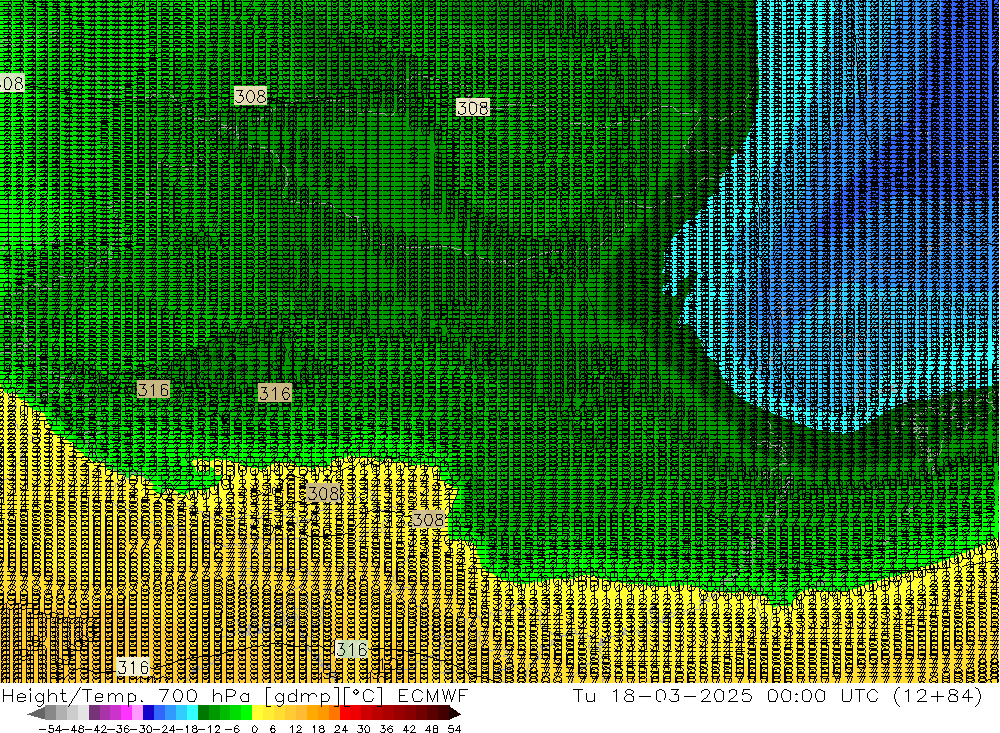Click the '30' legend value

(x=364, y=729)
